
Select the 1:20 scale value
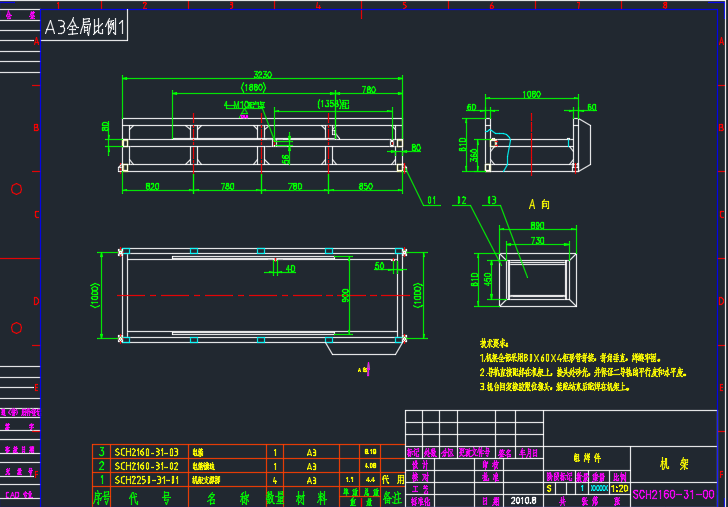point(619,489)
